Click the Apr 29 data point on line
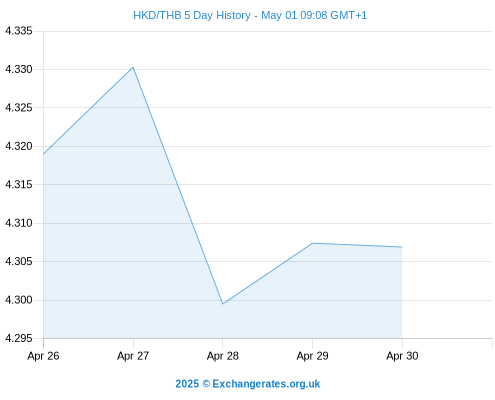 click(312, 243)
